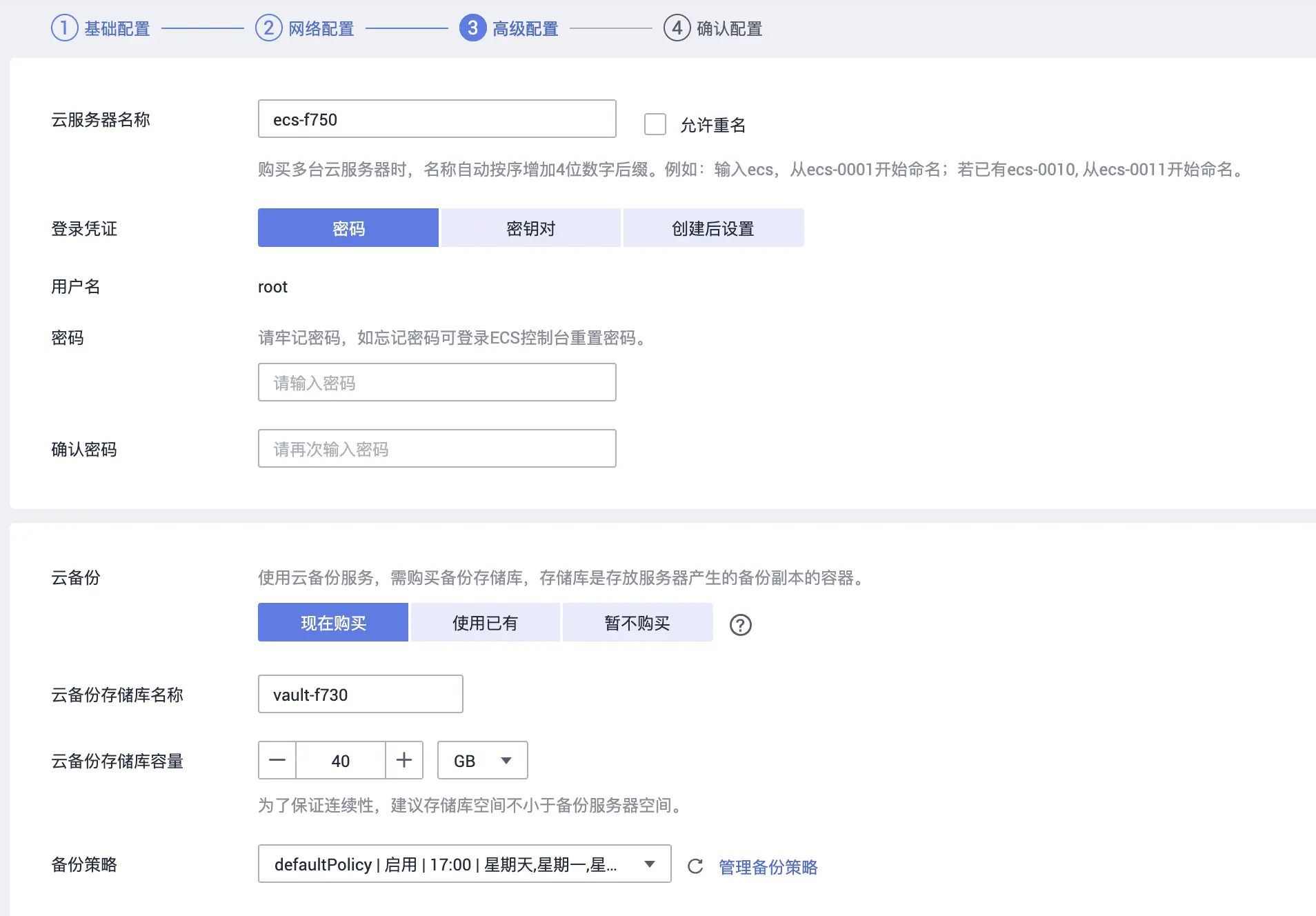Viewport: 1316px width, 916px height.
Task: Open the GB unit dropdown
Action: [x=482, y=760]
